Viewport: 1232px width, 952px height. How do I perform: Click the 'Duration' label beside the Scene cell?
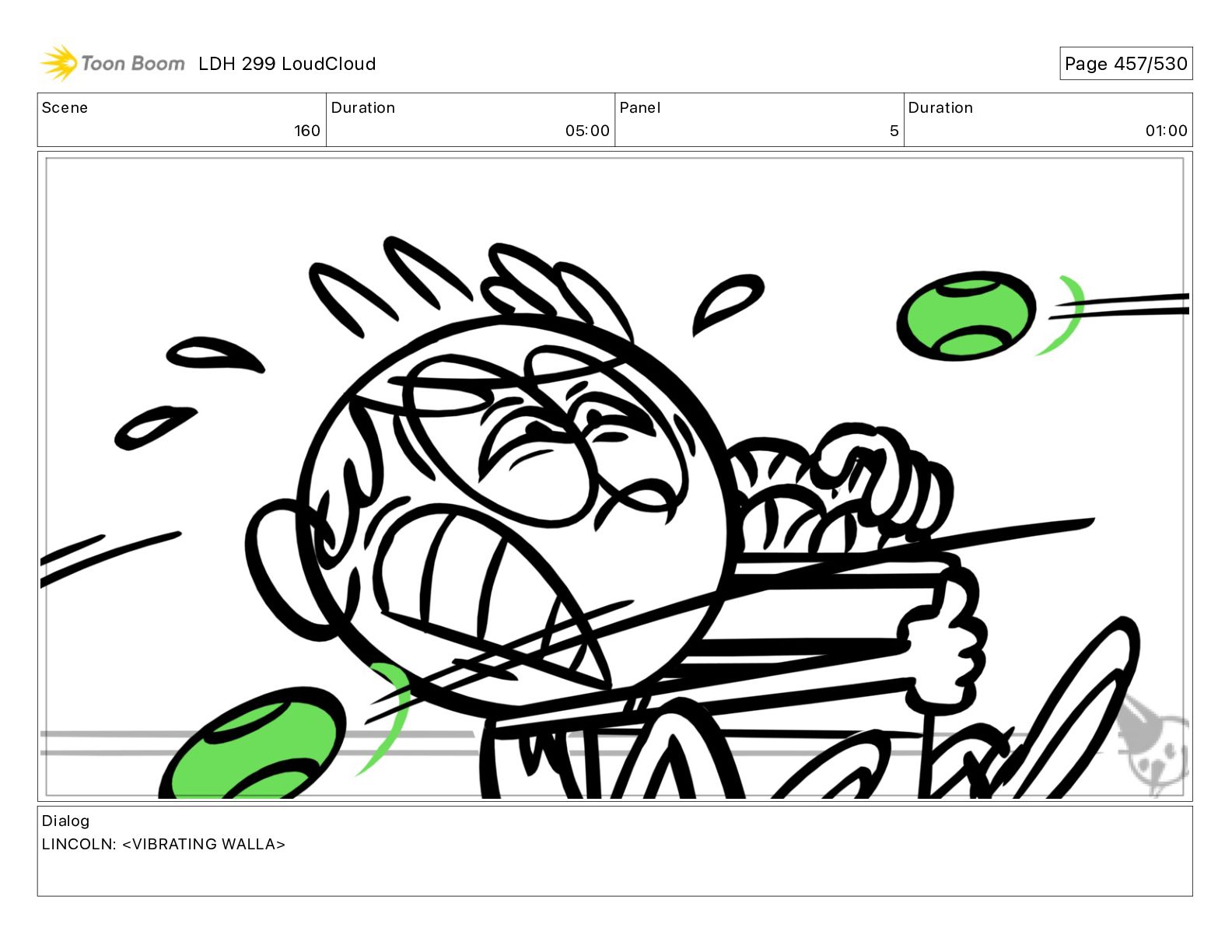click(363, 108)
